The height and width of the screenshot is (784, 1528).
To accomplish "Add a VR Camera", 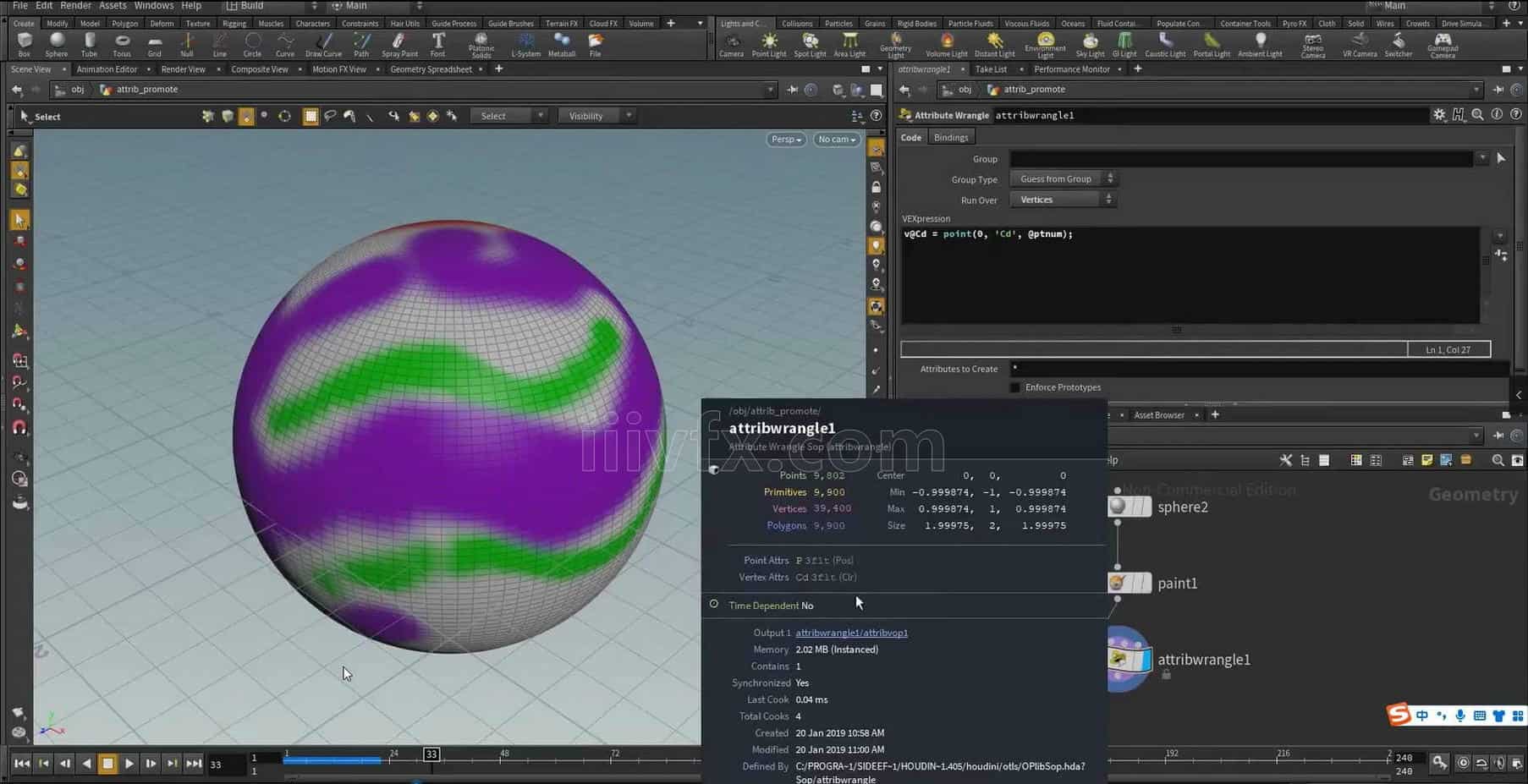I will (1360, 45).
